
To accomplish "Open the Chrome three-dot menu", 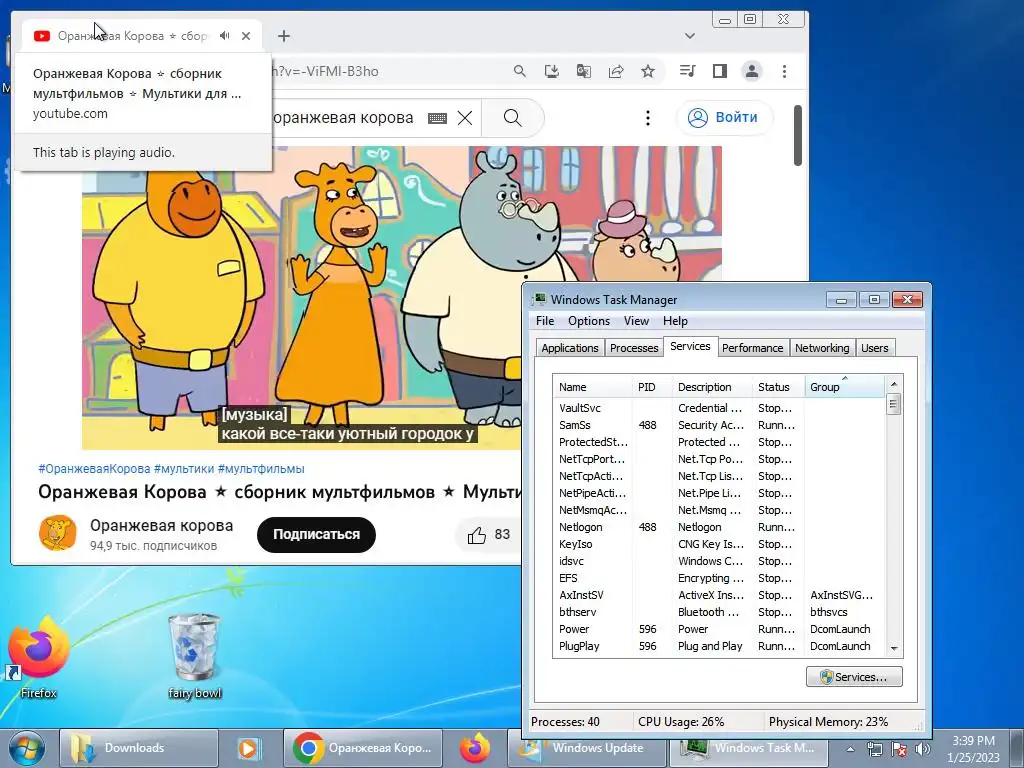I will [784, 71].
